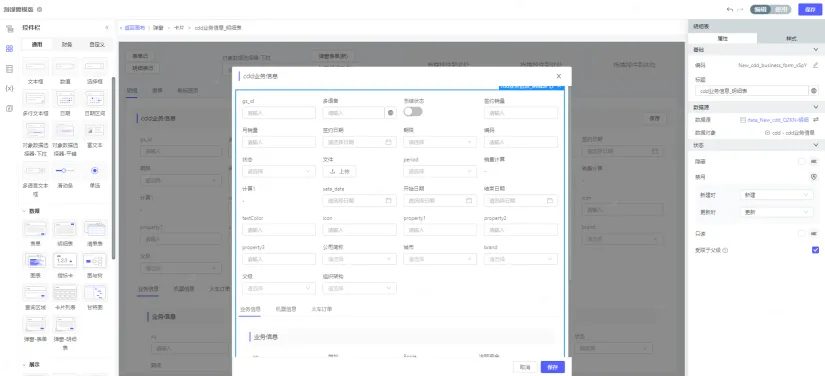The height and width of the screenshot is (376, 825).
Task: Switch to 属性 tab in properties panel
Action: click(722, 38)
